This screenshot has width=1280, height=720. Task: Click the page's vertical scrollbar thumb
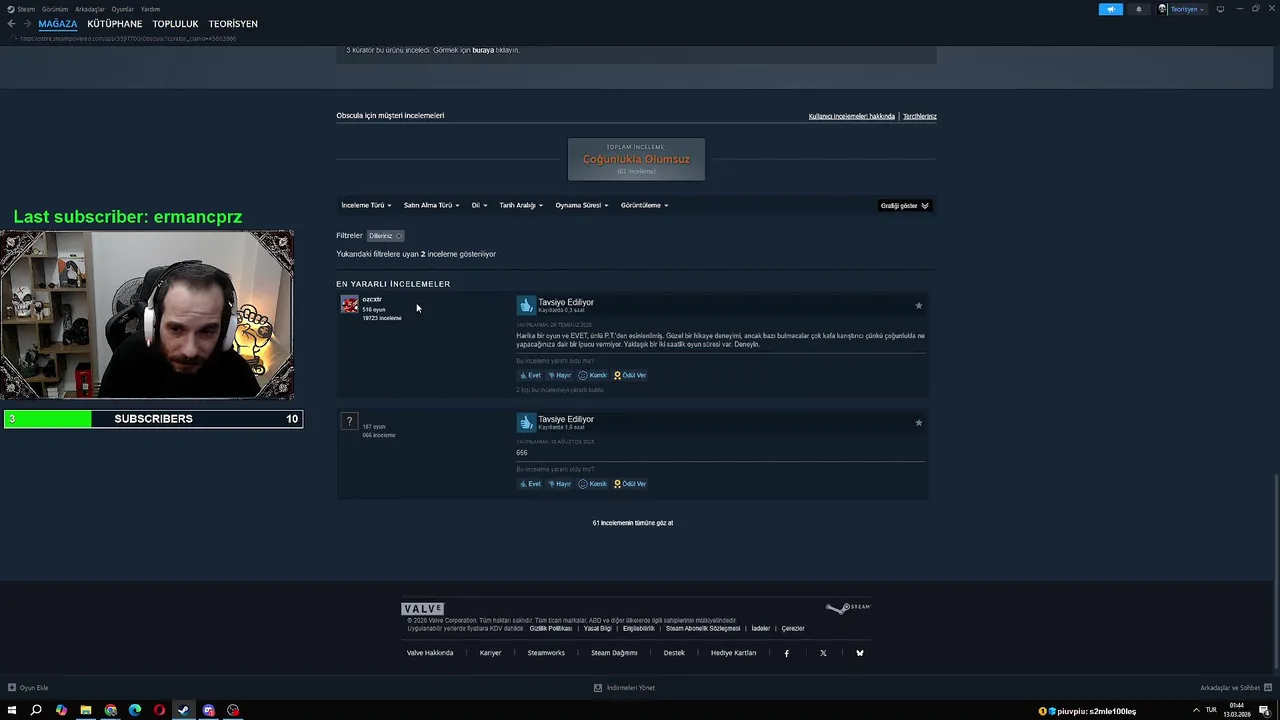pyautogui.click(x=1276, y=570)
